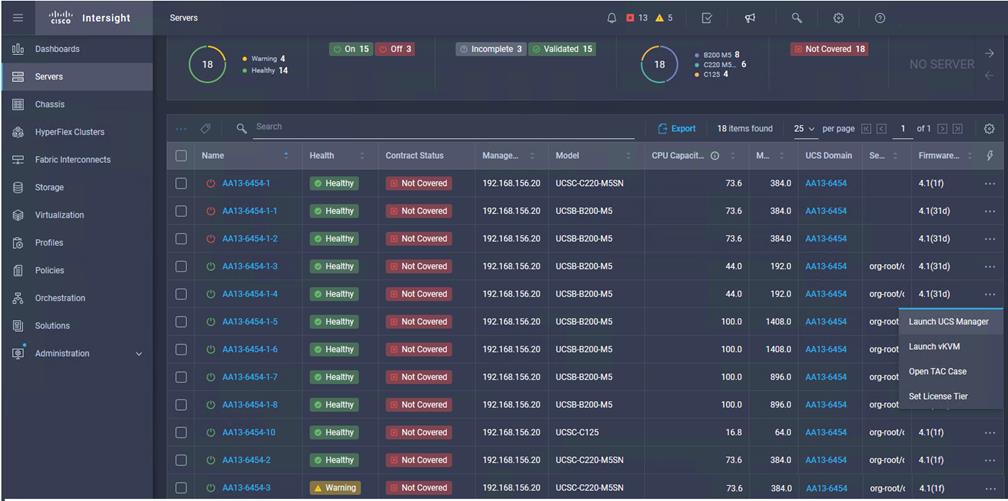Click Warning health badge of AA13-6454-3
Viewport: 1008px width, 501px height.
(x=335, y=487)
